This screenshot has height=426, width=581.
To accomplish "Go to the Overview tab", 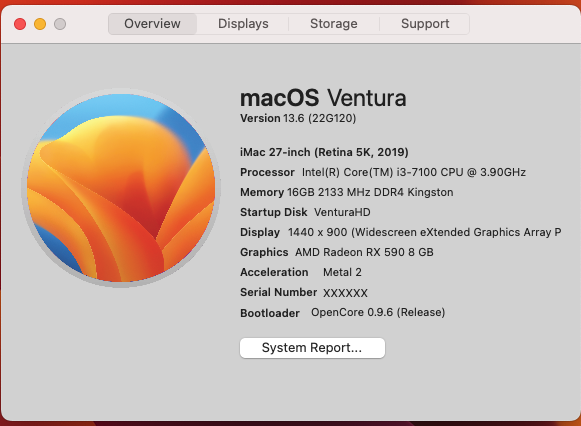I will pyautogui.click(x=152, y=24).
